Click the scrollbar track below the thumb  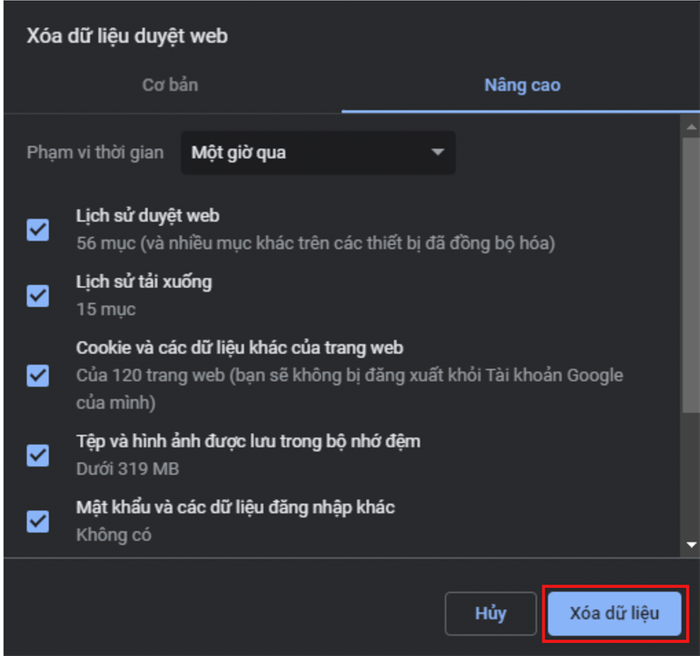click(x=691, y=476)
